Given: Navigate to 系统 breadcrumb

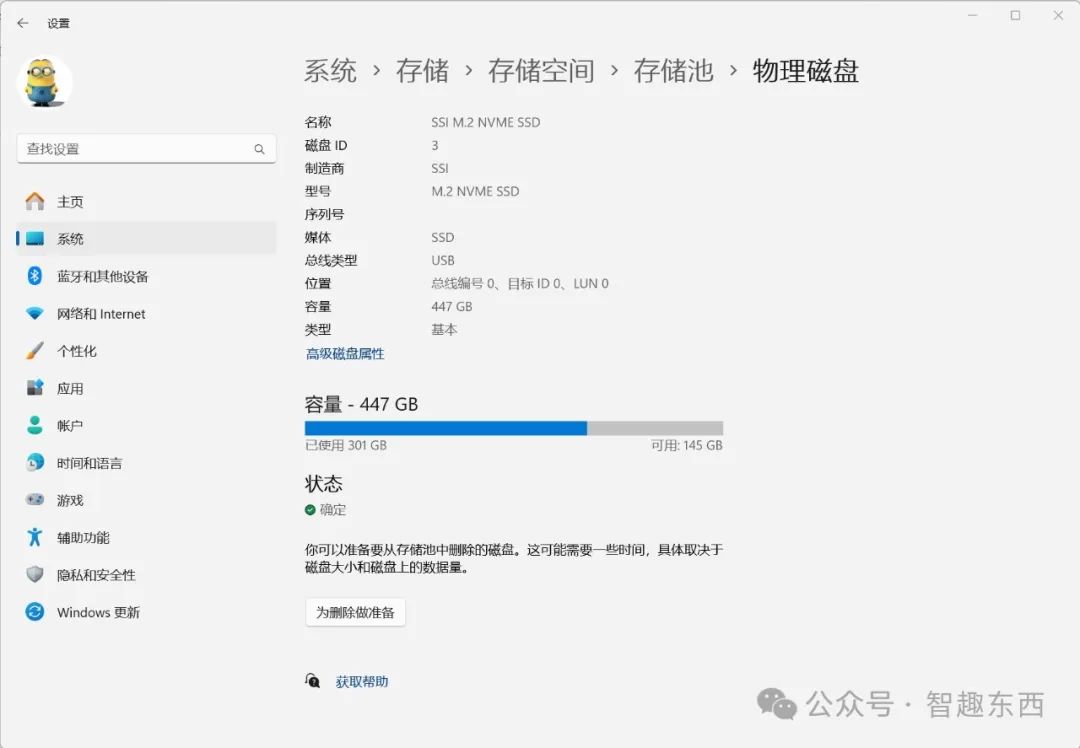Looking at the screenshot, I should coord(331,71).
